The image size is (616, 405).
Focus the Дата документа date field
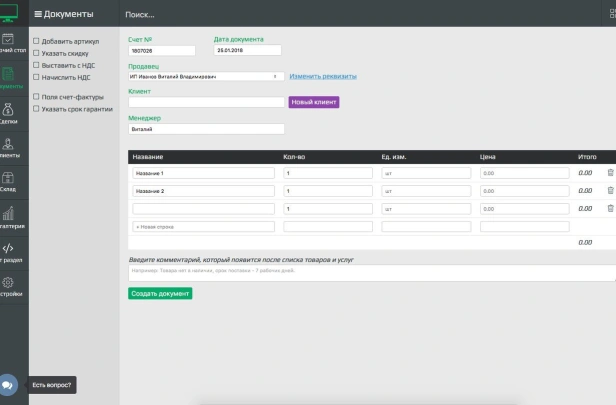click(247, 50)
